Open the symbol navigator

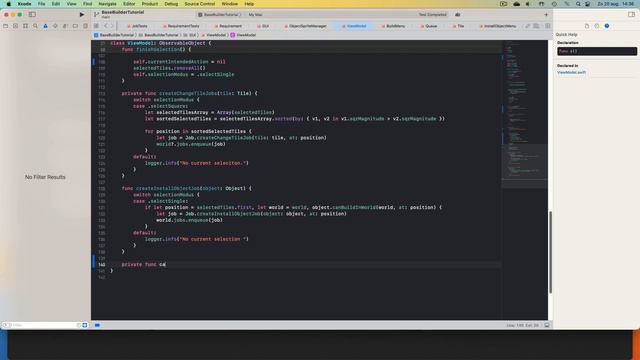pyautogui.click(x=25, y=26)
